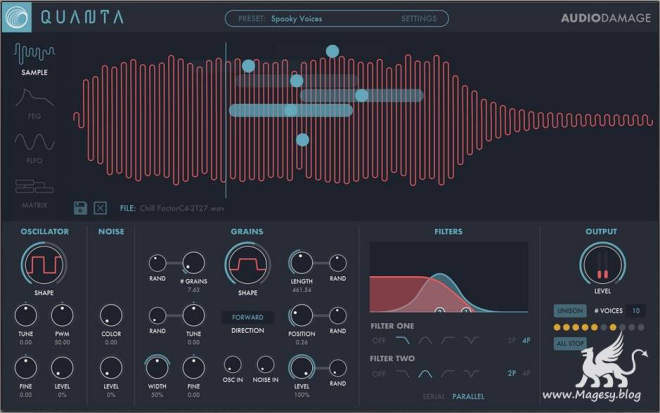Switch filter routing to Serial
This screenshot has width=660, height=413.
434,397
